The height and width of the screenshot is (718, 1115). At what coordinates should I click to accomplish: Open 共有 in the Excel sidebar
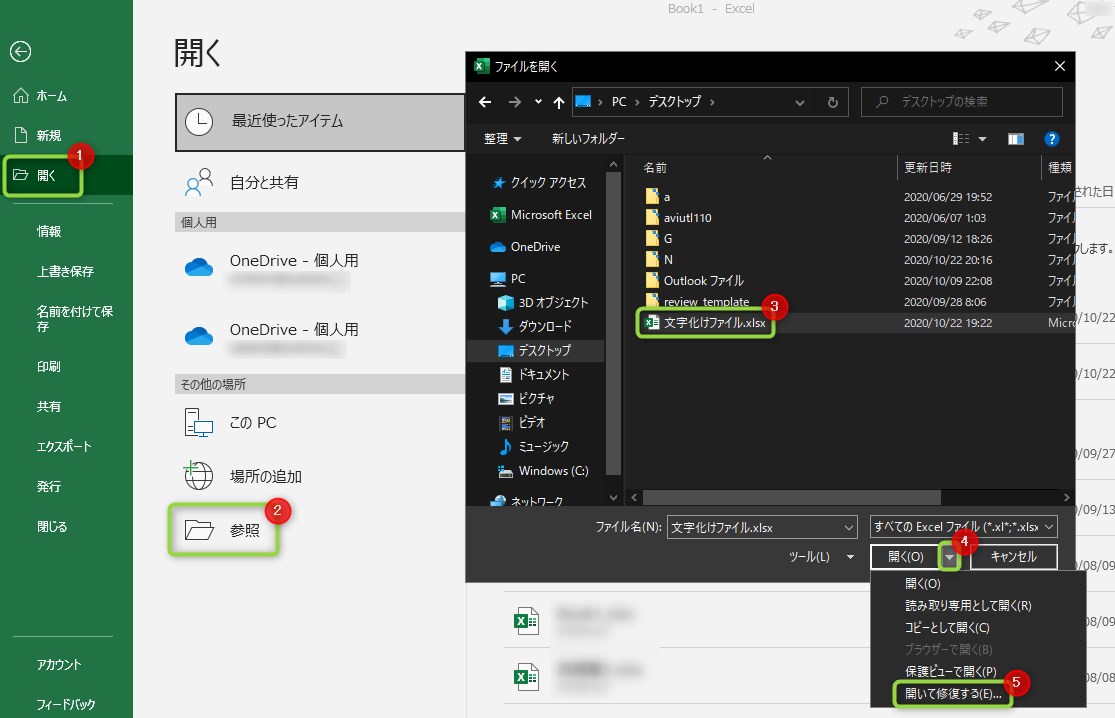[x=49, y=406]
